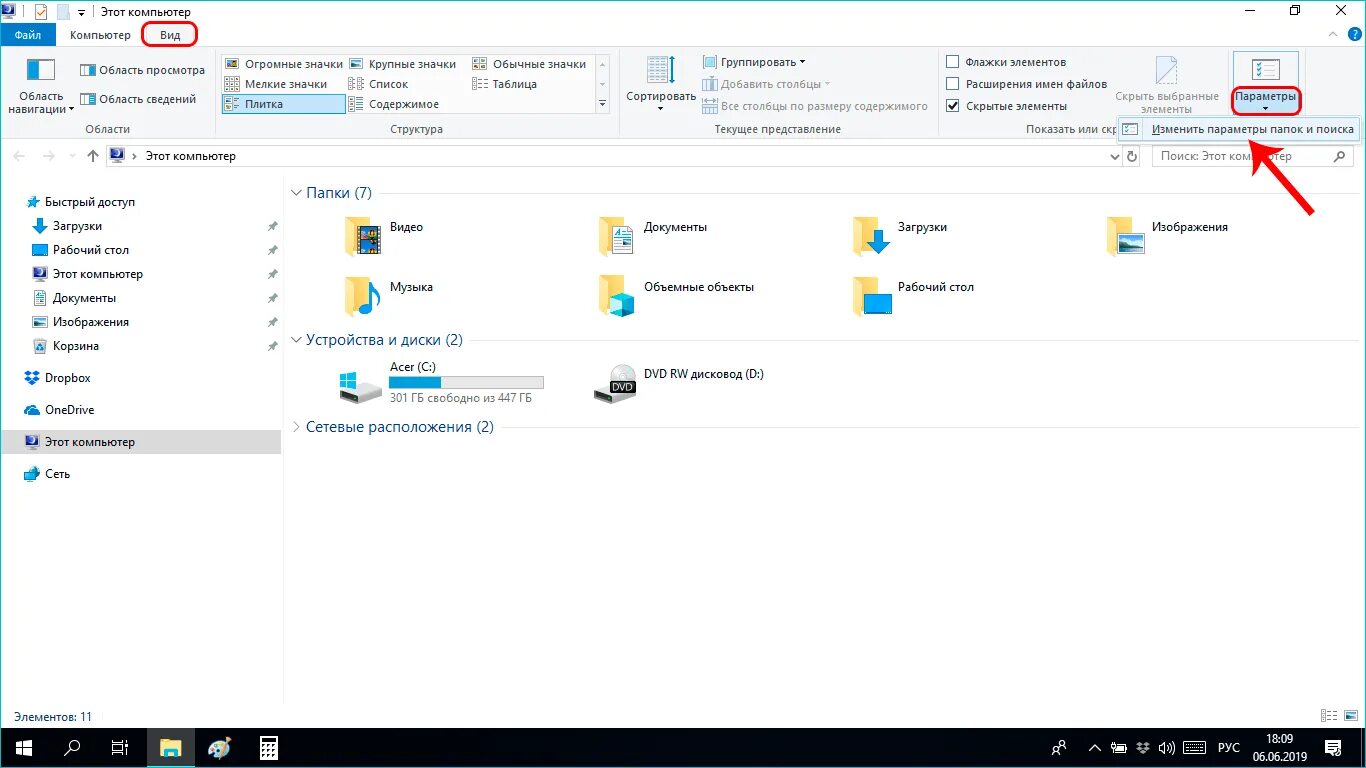Open OneDrive in navigation pane
Screen dimensions: 1366x768
[61, 410]
